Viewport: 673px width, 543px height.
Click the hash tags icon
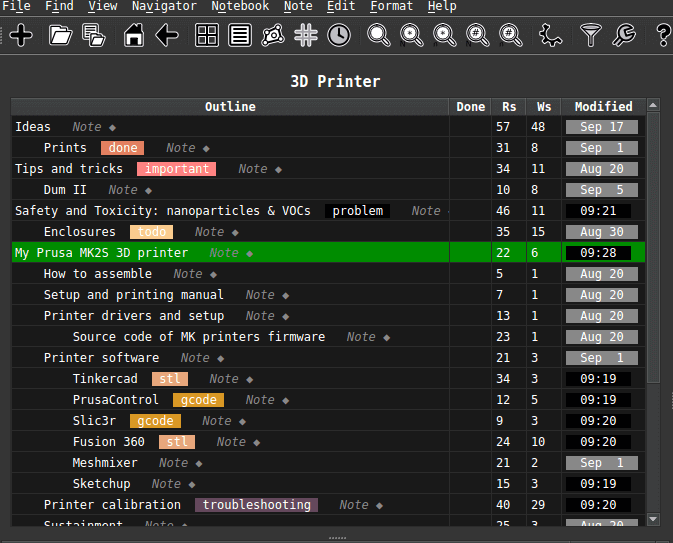coord(306,35)
